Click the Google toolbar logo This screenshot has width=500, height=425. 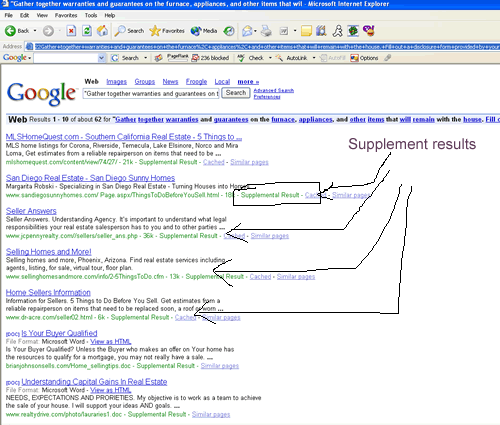tap(15, 58)
